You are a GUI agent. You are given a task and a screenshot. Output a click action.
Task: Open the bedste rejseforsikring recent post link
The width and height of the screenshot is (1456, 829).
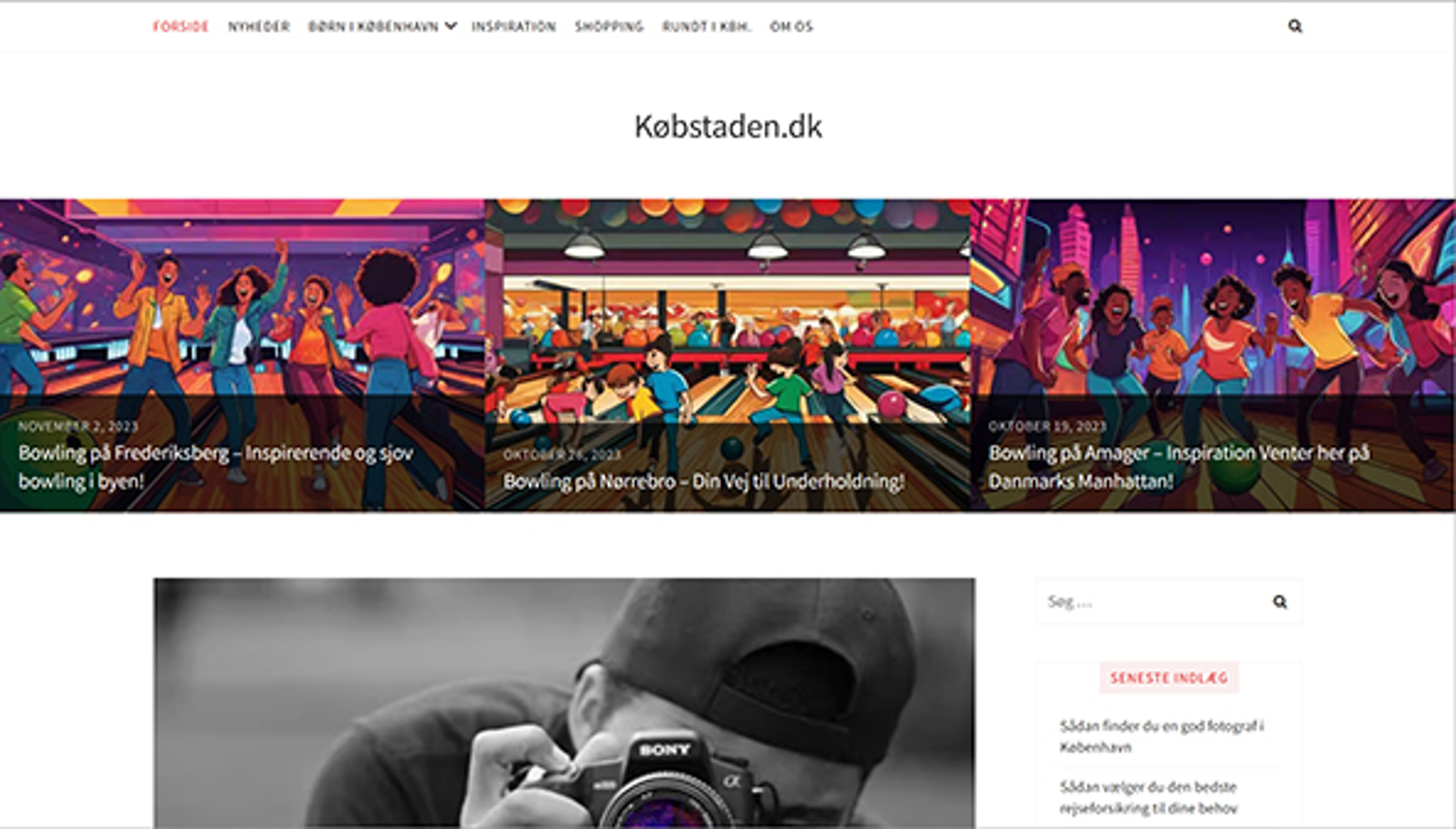tap(1148, 797)
